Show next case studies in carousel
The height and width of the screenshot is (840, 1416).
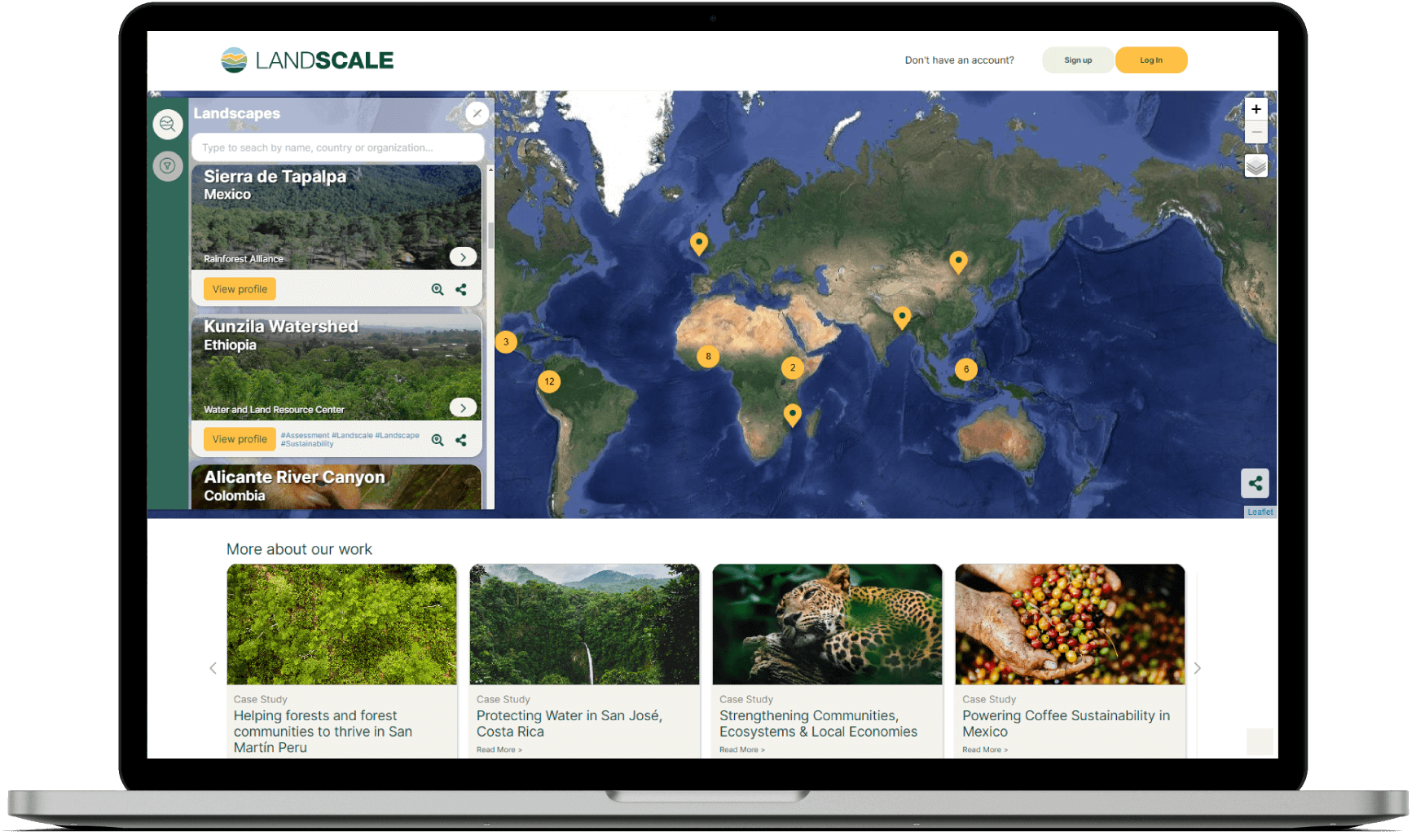pyautogui.click(x=1197, y=668)
